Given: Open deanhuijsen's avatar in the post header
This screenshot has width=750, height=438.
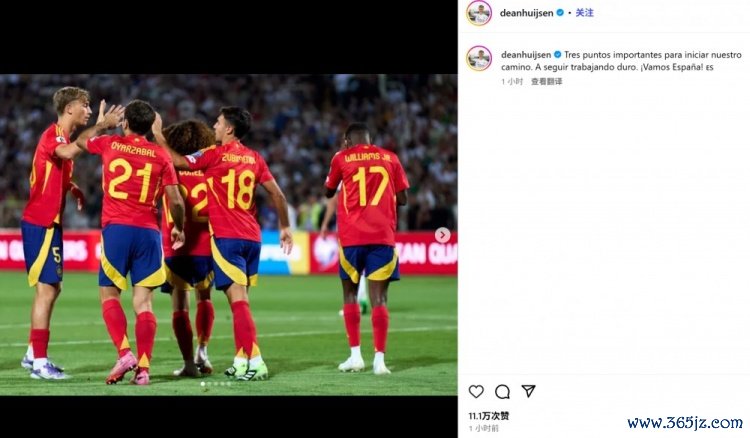Looking at the screenshot, I should 479,13.
